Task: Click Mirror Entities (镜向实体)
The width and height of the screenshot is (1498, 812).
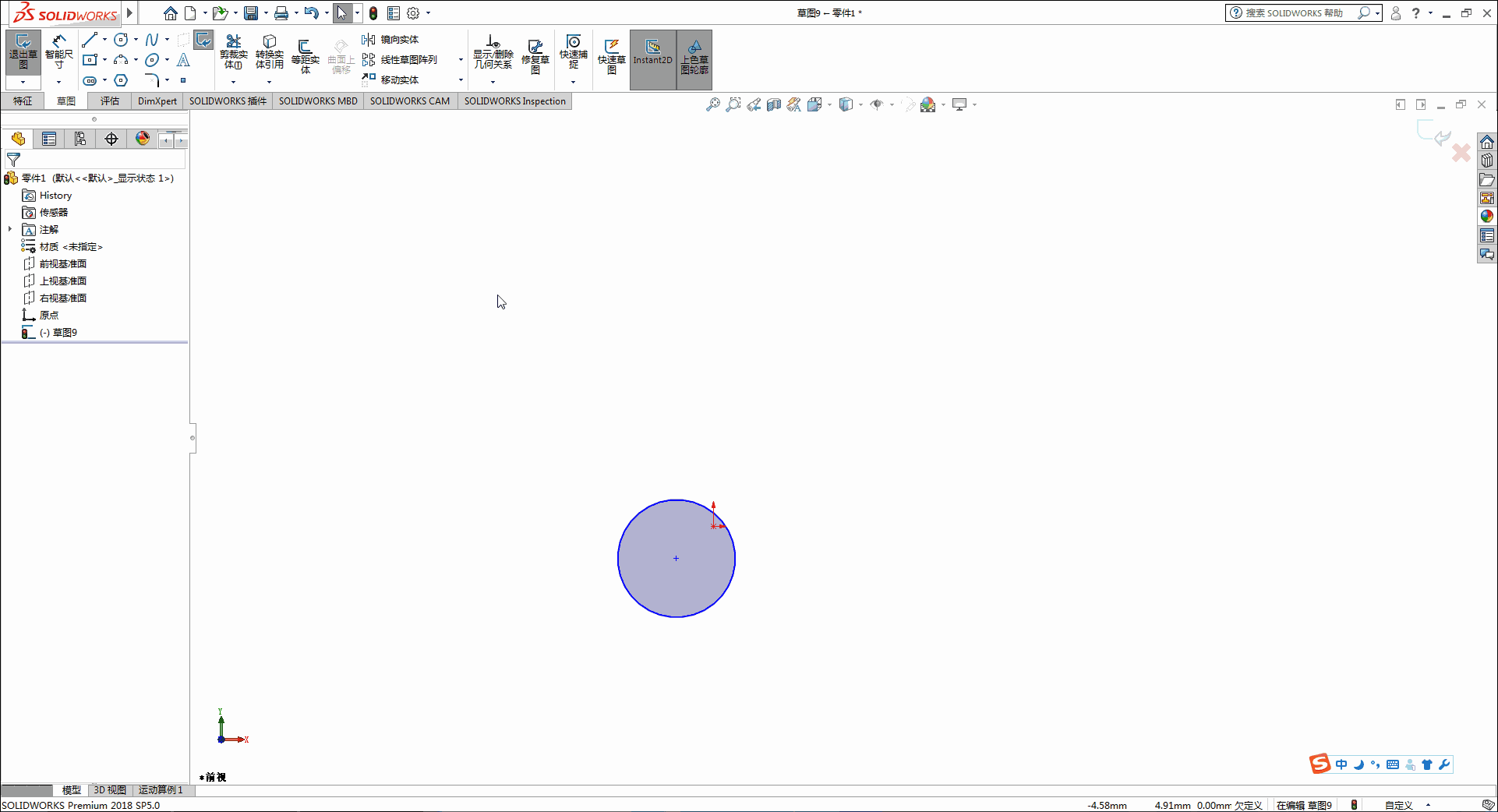Action: click(x=390, y=40)
